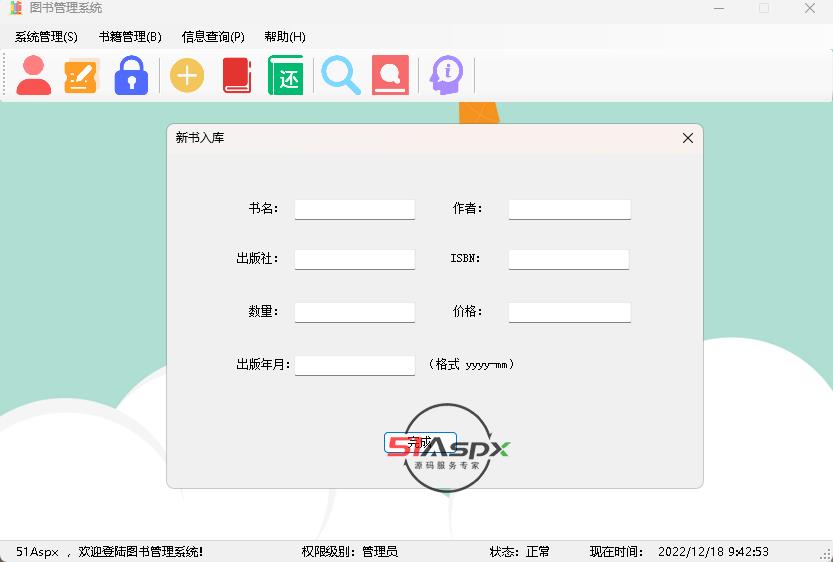833x562 pixels.
Task: Click the 新书入库 dialog title
Action: pyautogui.click(x=200, y=138)
